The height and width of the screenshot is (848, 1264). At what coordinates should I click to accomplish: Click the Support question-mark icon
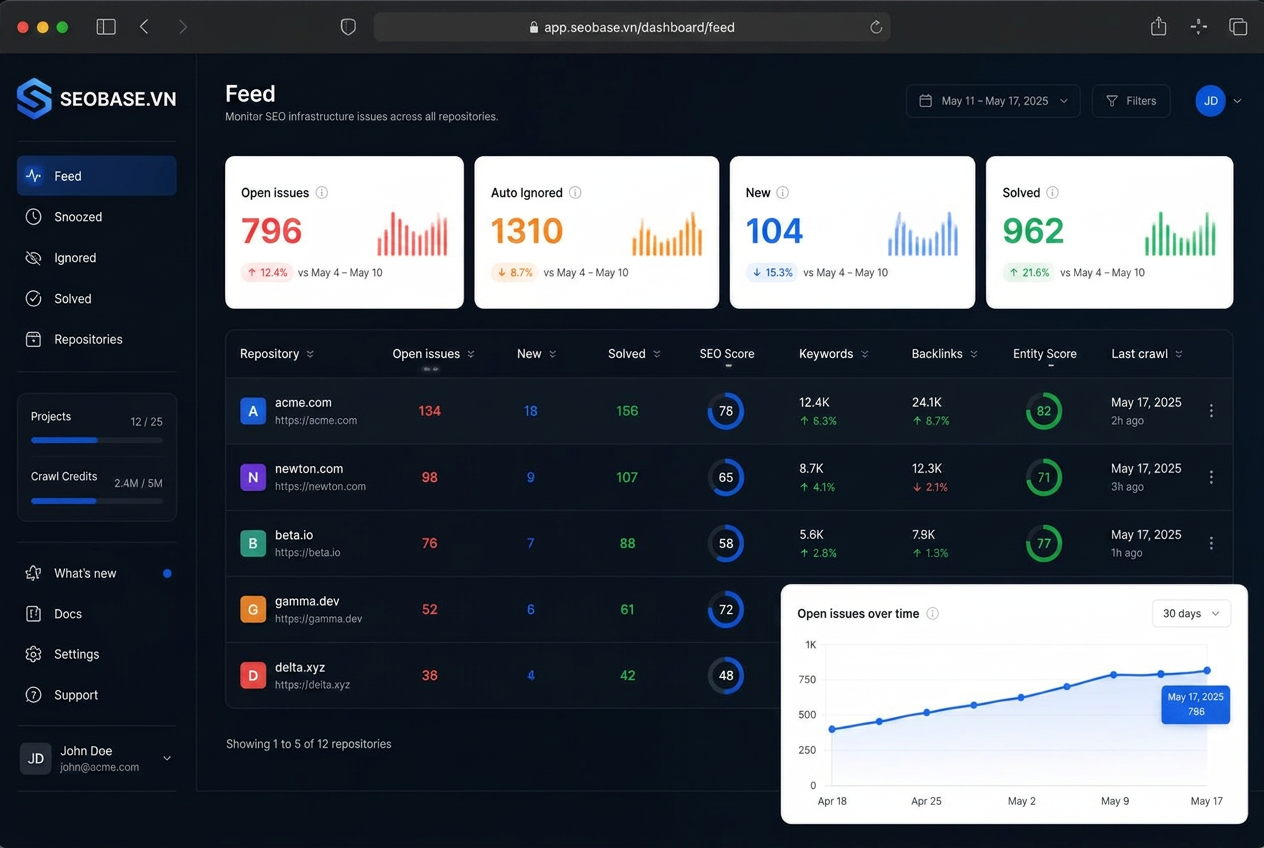pyautogui.click(x=33, y=695)
